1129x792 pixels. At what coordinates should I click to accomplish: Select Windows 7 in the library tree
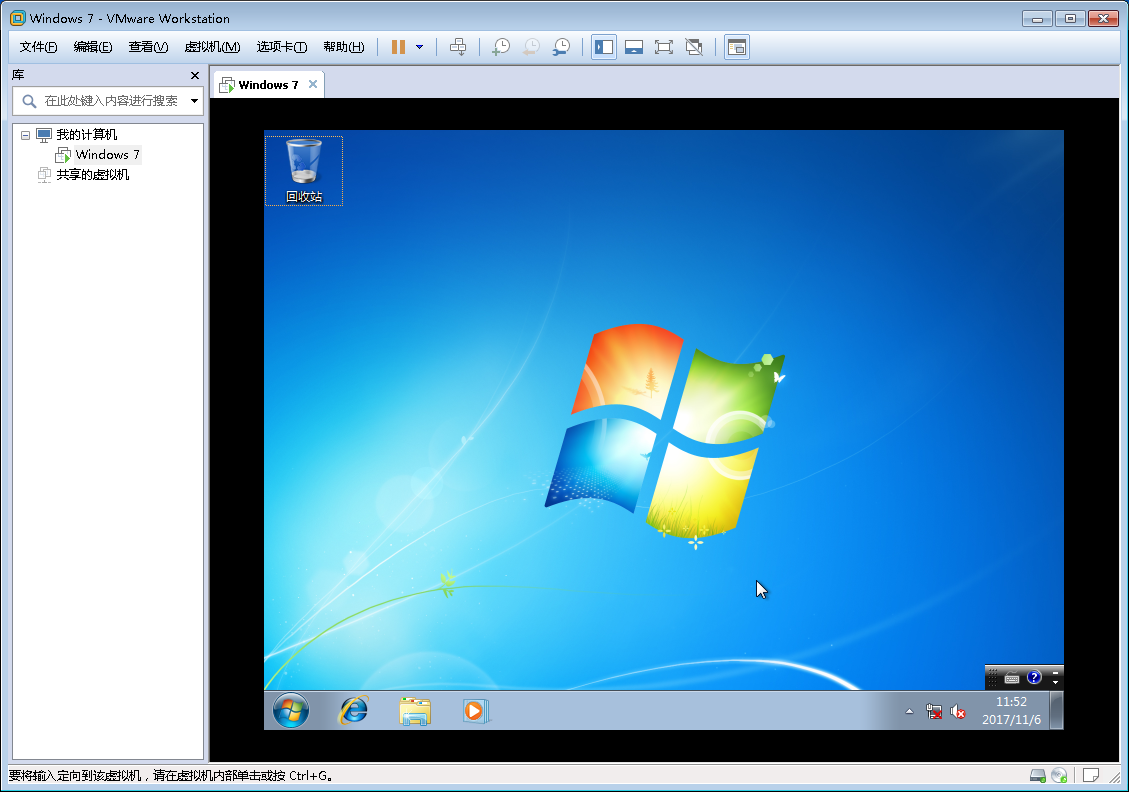[x=107, y=154]
